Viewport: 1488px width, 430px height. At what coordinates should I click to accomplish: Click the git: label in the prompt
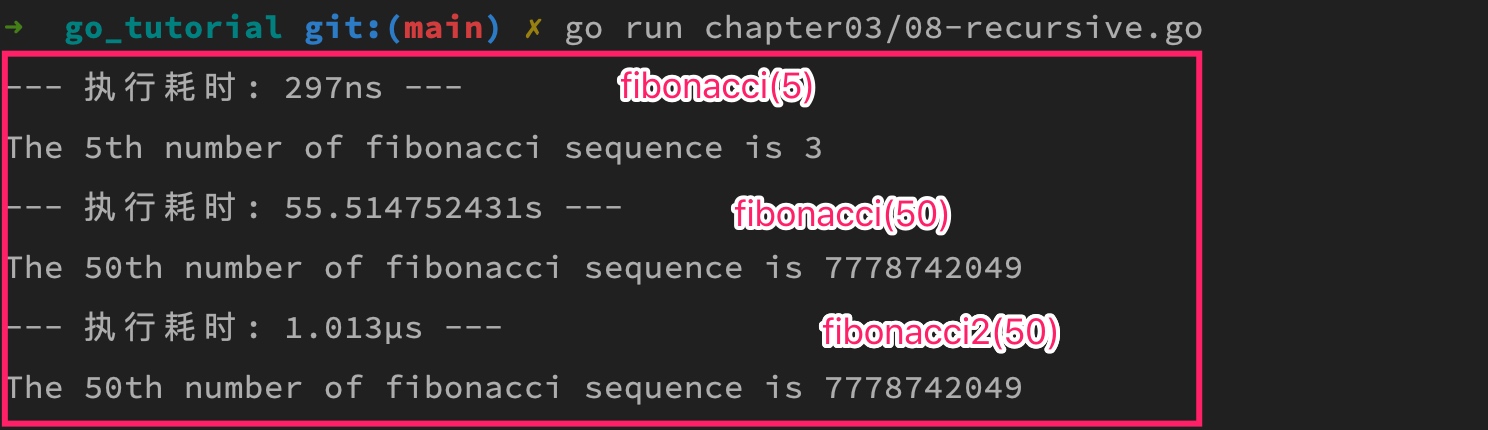344,28
